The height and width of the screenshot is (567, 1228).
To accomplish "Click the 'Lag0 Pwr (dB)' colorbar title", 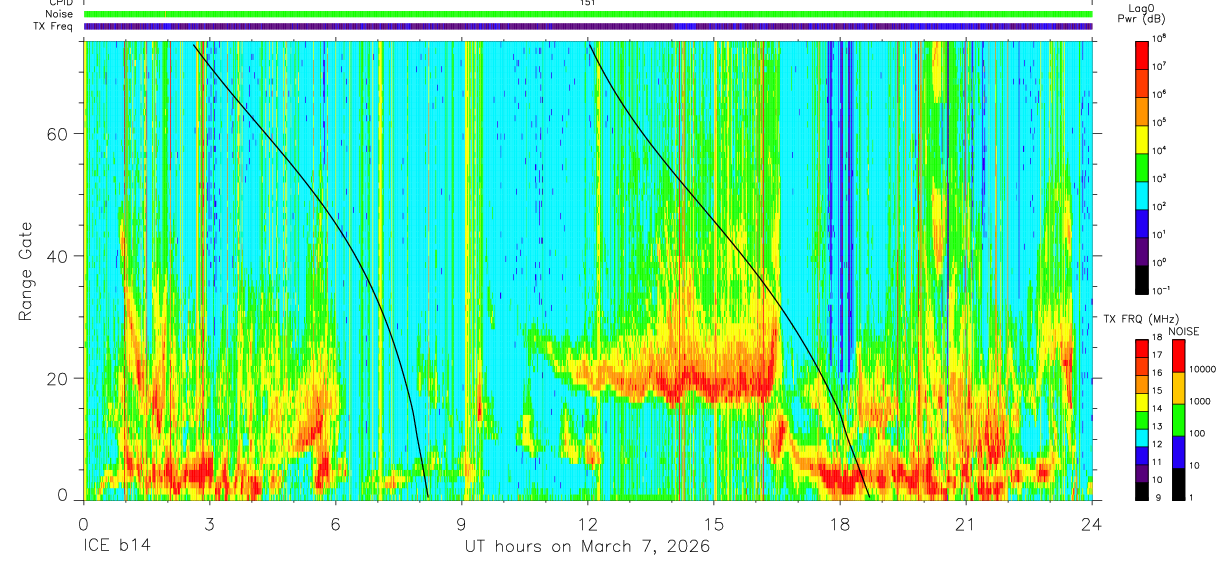I will [x=1142, y=13].
